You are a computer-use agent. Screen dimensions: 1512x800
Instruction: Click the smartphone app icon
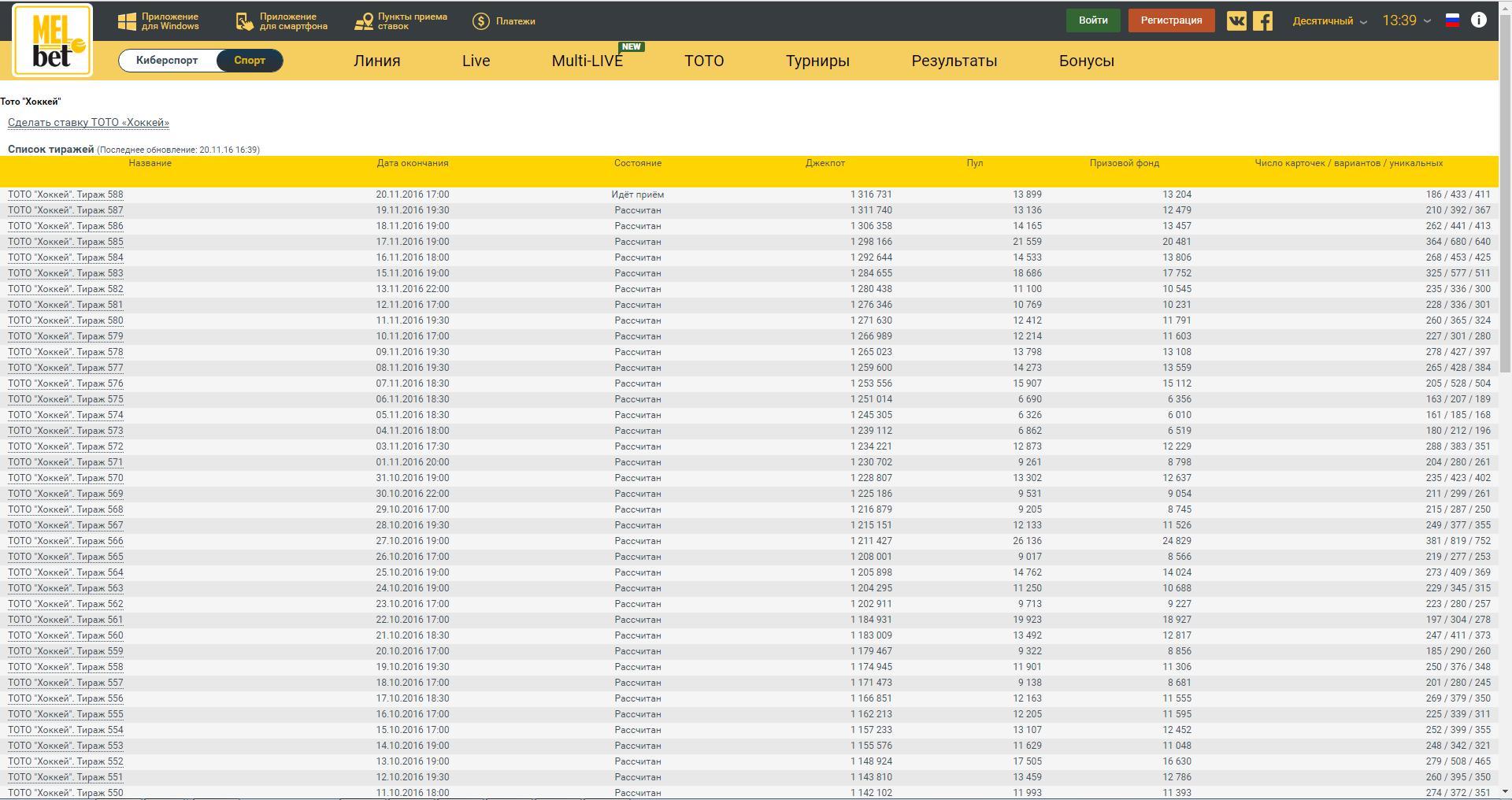click(x=245, y=22)
